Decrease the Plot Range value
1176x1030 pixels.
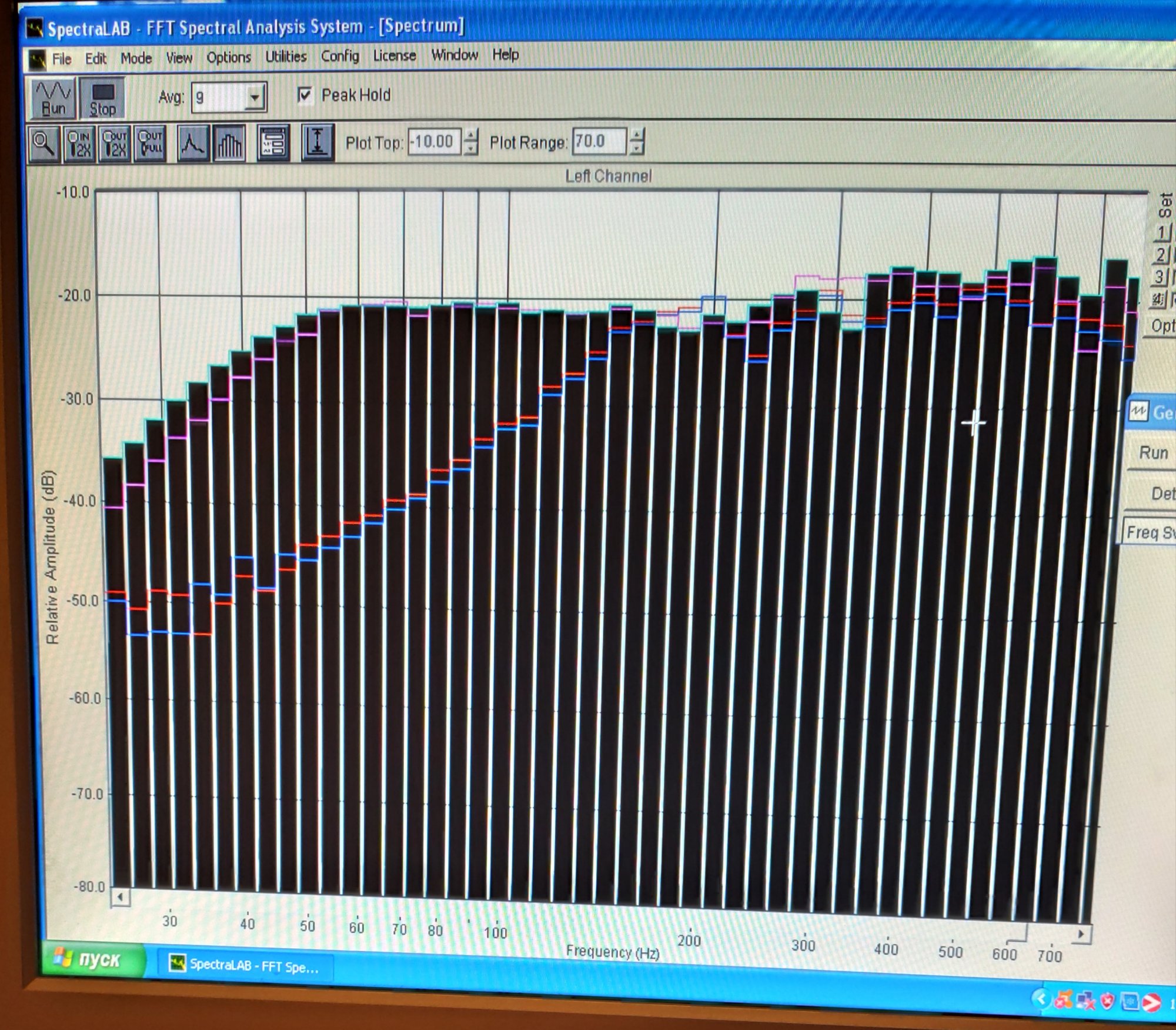pyautogui.click(x=637, y=148)
